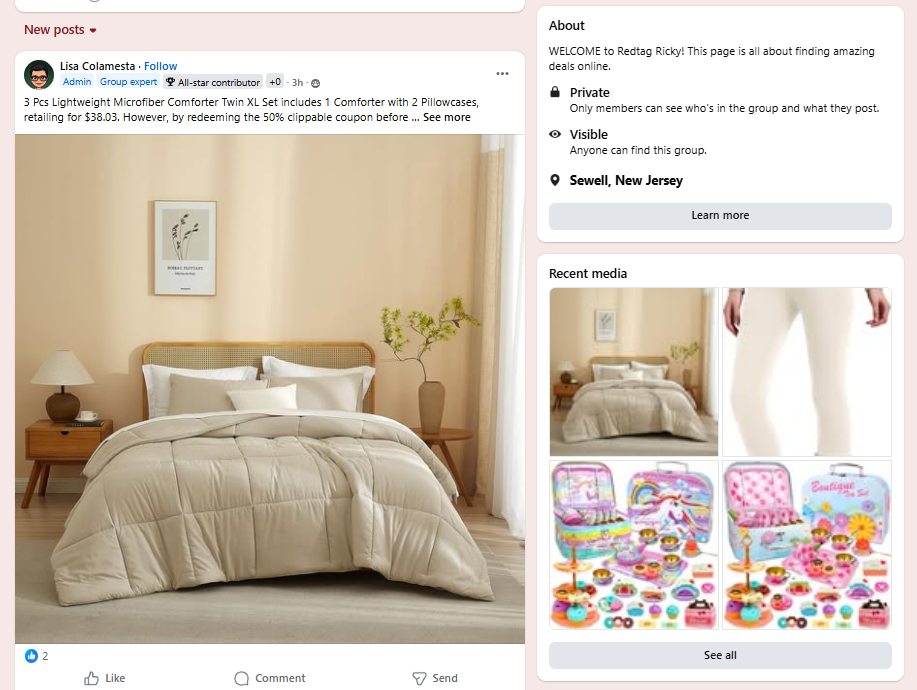Open the comforter thumbnail in Recent media
Screen dimensions: 917x690
[633, 372]
